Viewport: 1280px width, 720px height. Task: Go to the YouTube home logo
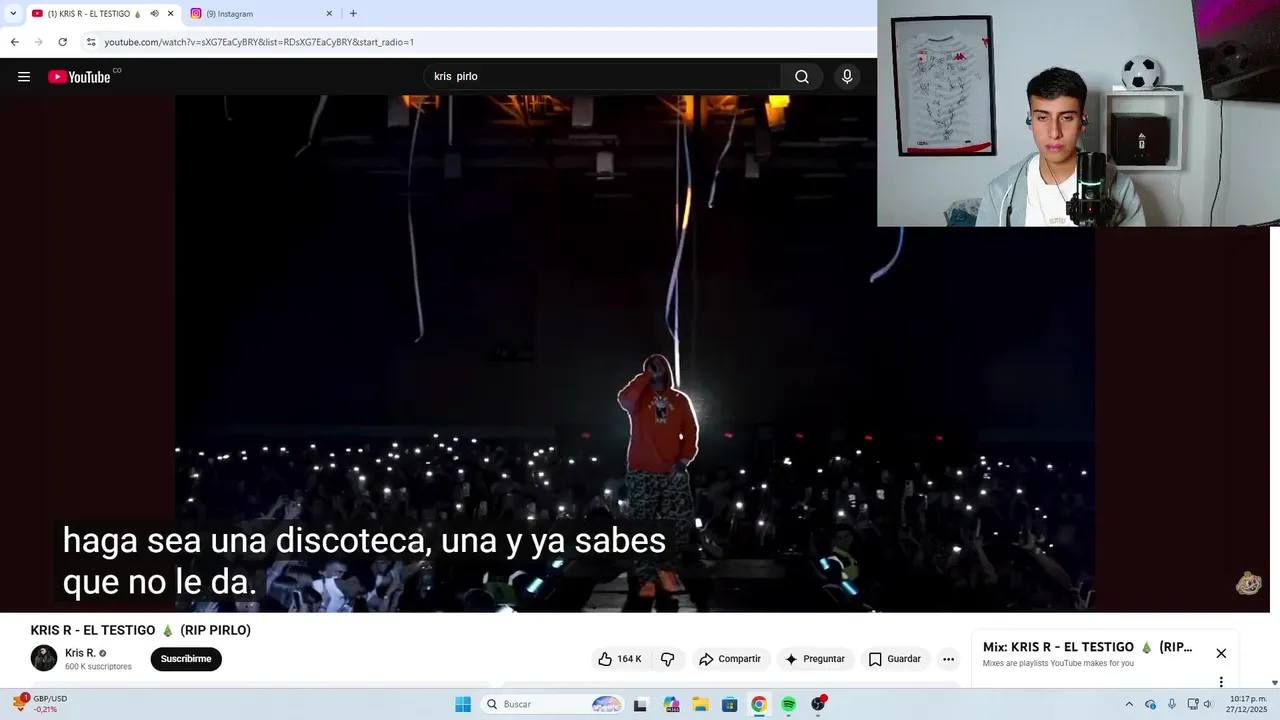[x=80, y=77]
